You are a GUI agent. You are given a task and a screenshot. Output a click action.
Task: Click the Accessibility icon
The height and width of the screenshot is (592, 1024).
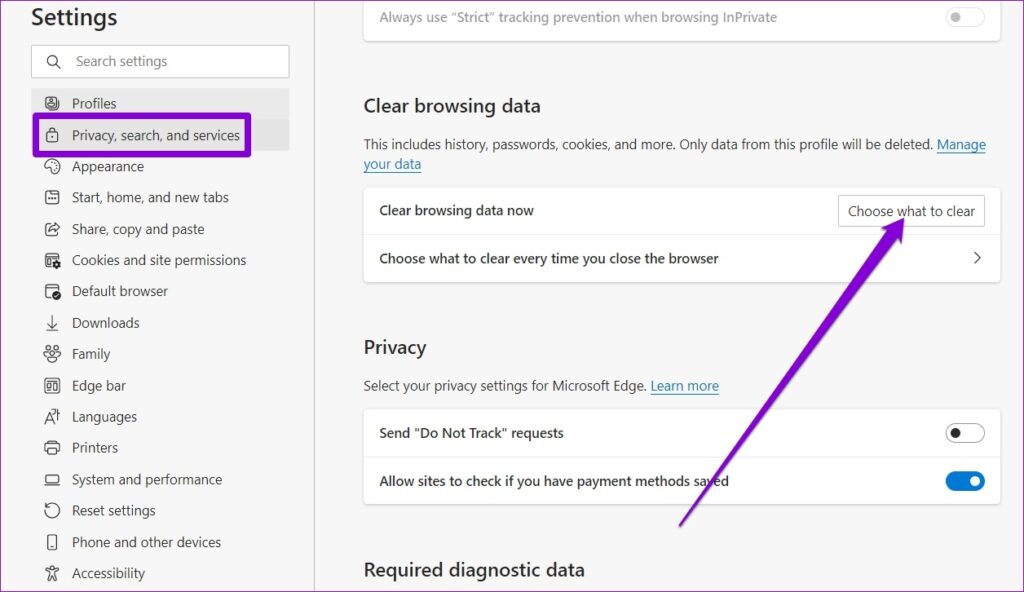[52, 573]
